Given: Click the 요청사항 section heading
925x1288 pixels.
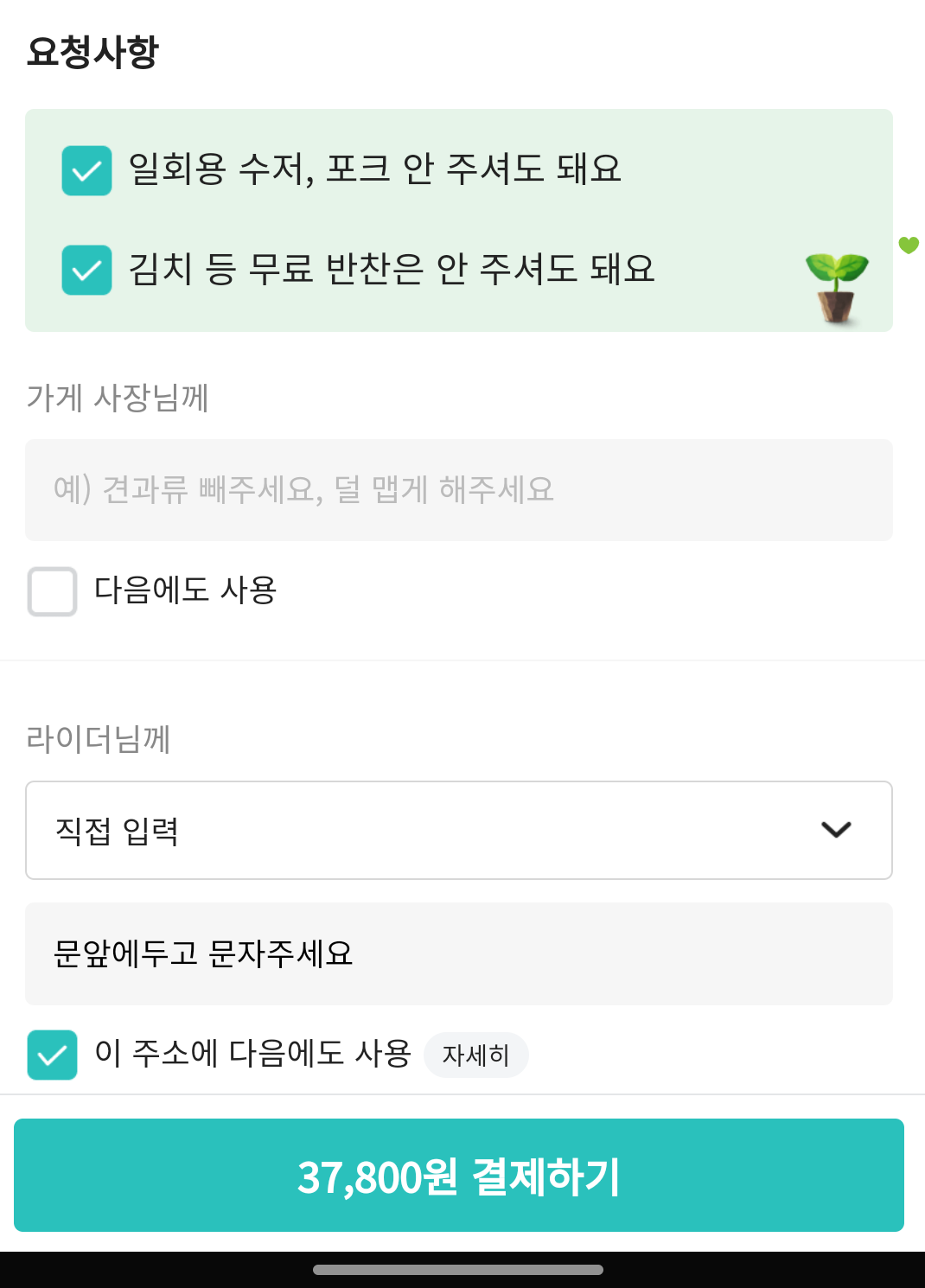Looking at the screenshot, I should [x=92, y=52].
